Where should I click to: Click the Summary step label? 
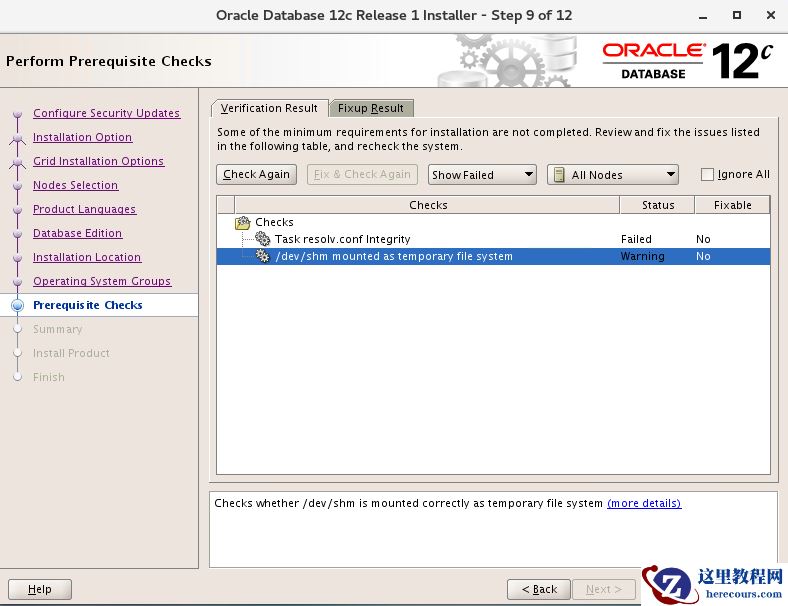57,329
